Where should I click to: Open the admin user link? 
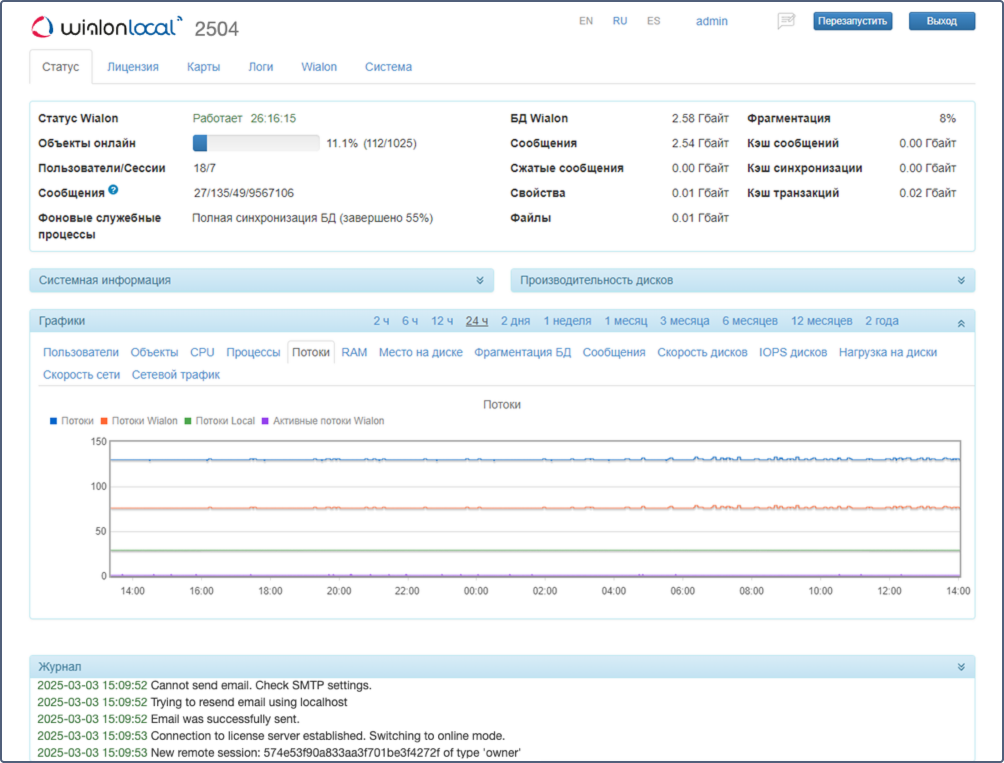712,21
